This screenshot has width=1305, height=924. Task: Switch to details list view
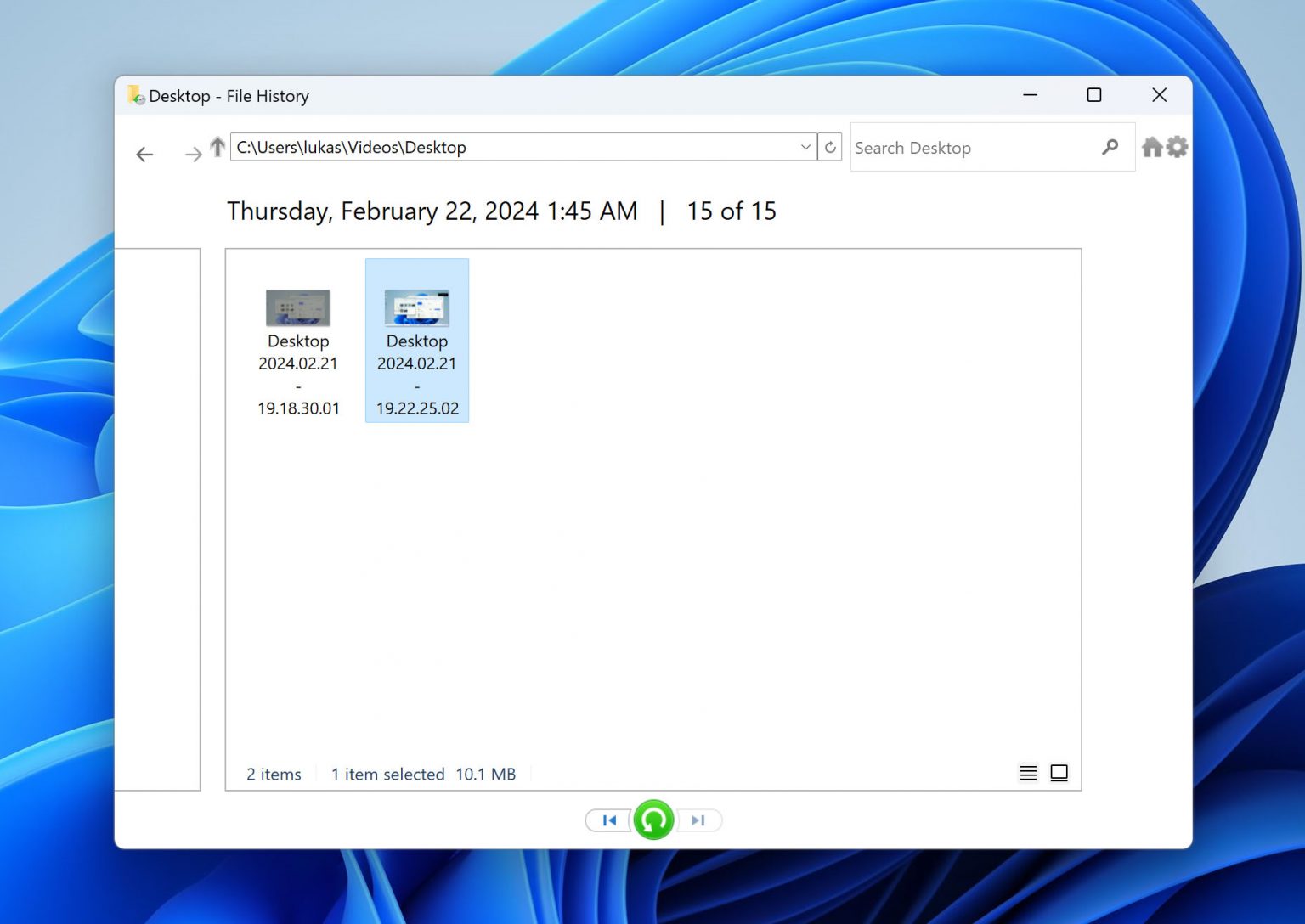[1028, 773]
